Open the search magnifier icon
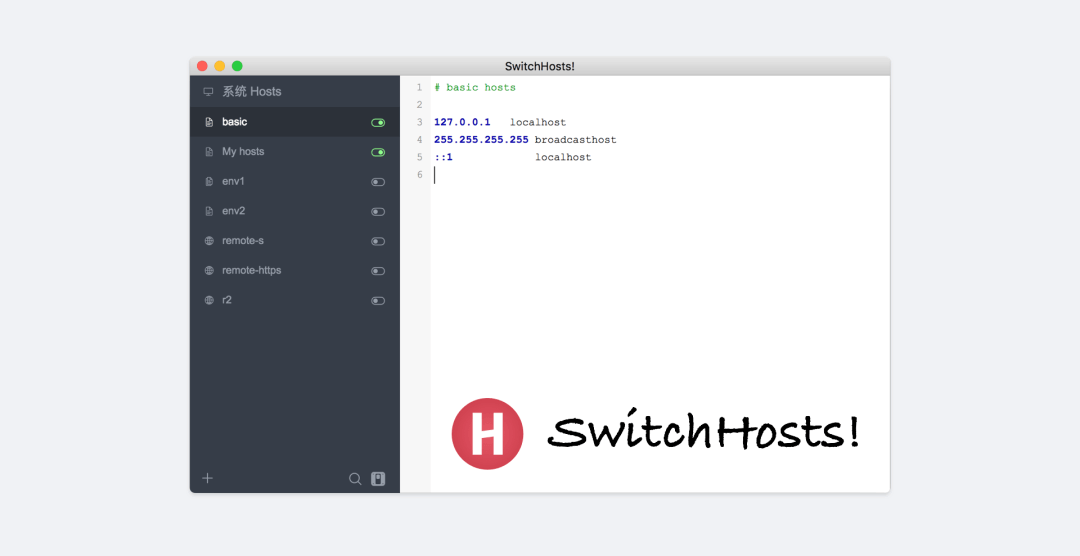Image resolution: width=1080 pixels, height=556 pixels. point(355,479)
